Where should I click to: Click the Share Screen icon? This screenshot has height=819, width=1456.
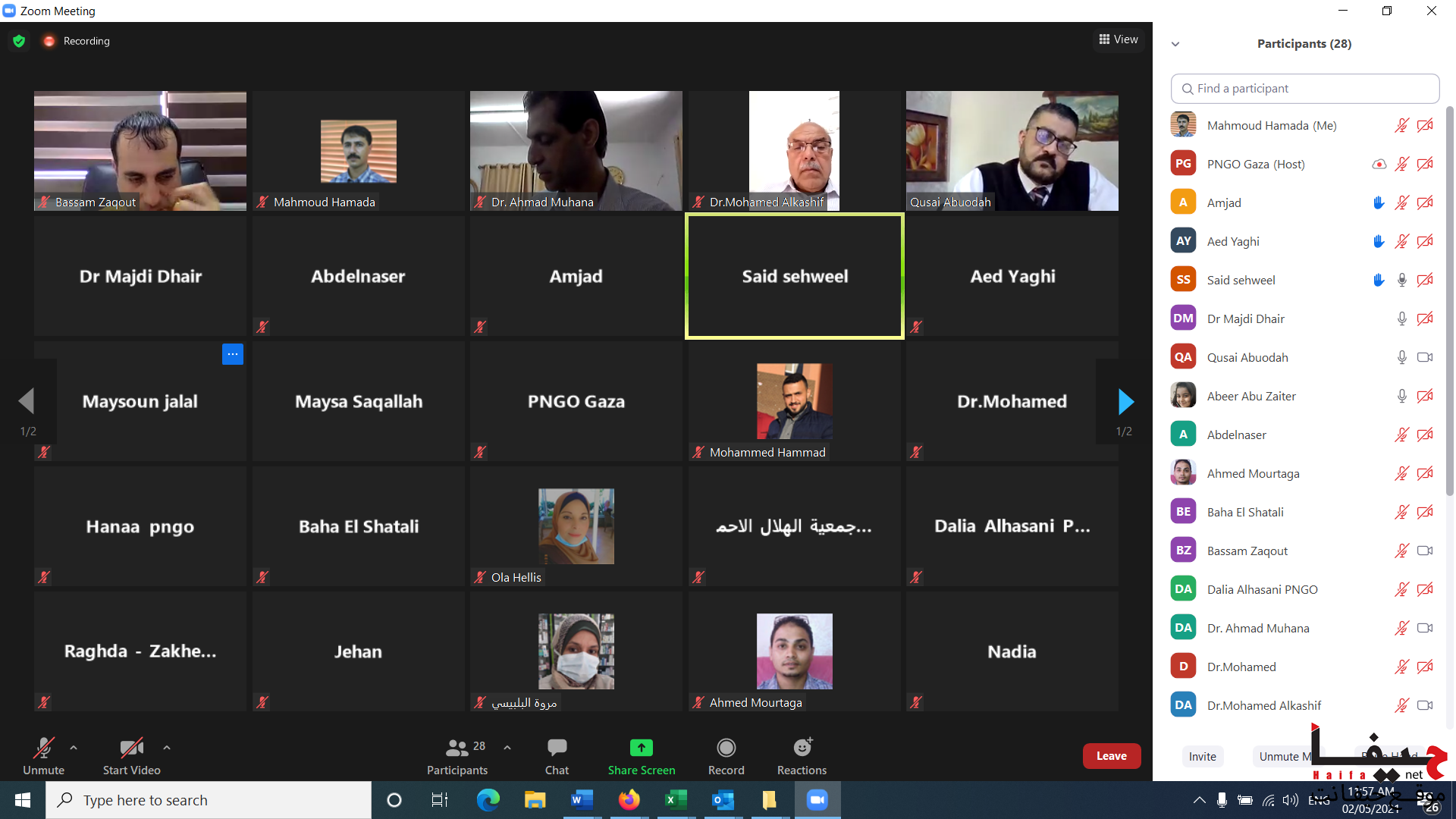[641, 748]
